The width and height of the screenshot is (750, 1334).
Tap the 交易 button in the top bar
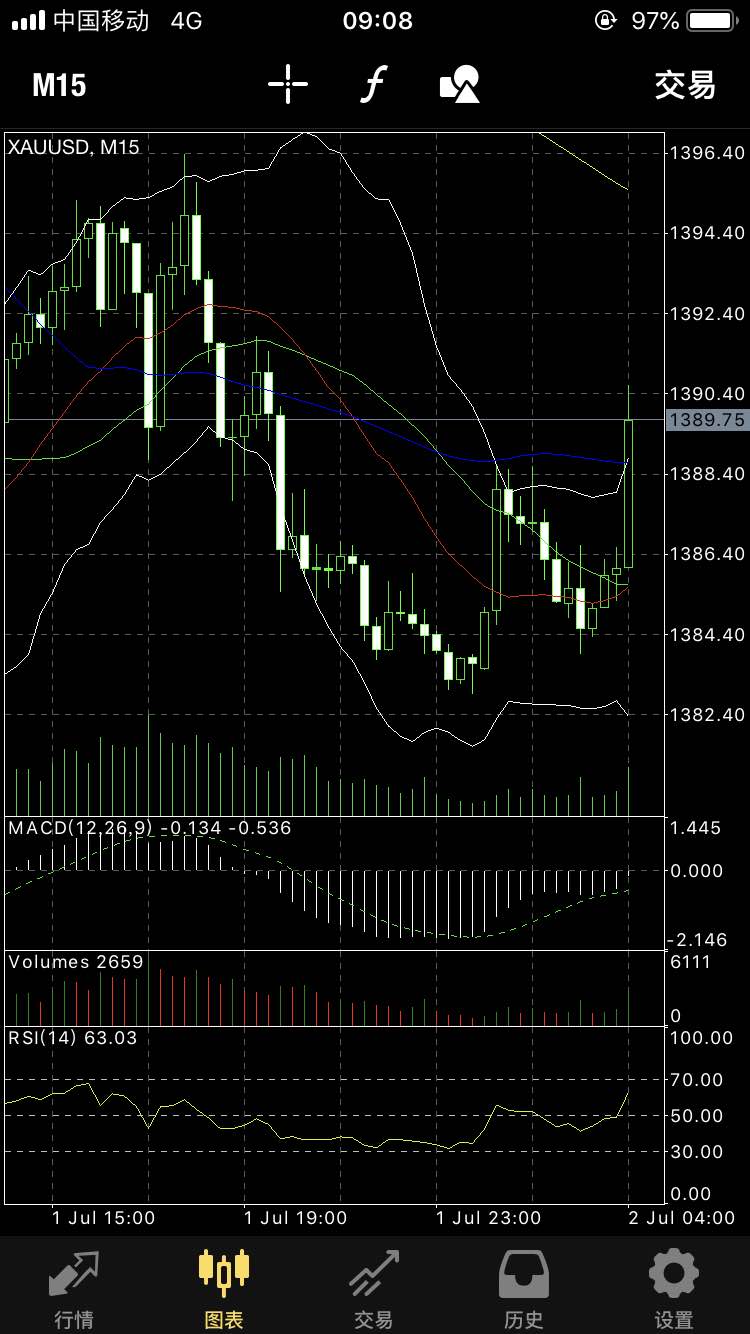(685, 85)
